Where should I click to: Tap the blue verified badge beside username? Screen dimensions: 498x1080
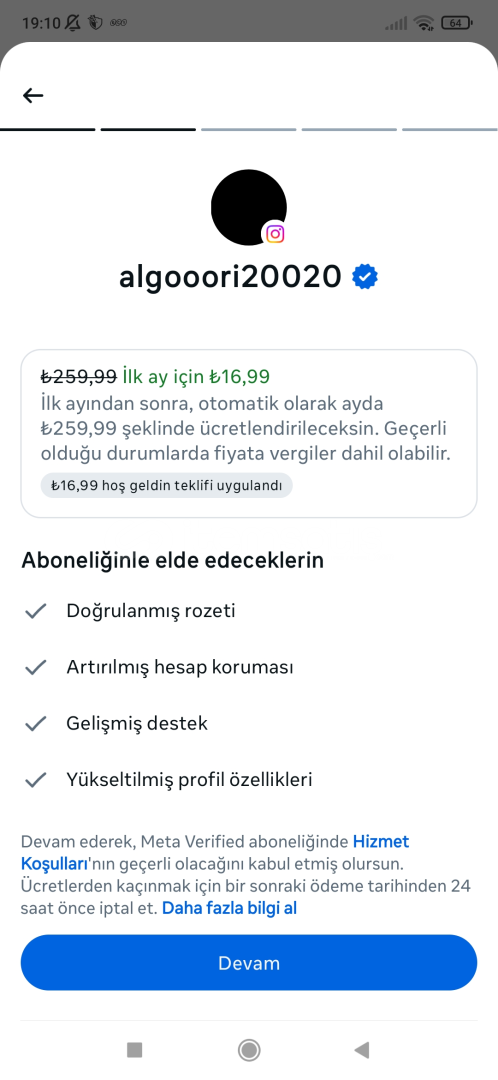[x=364, y=277]
